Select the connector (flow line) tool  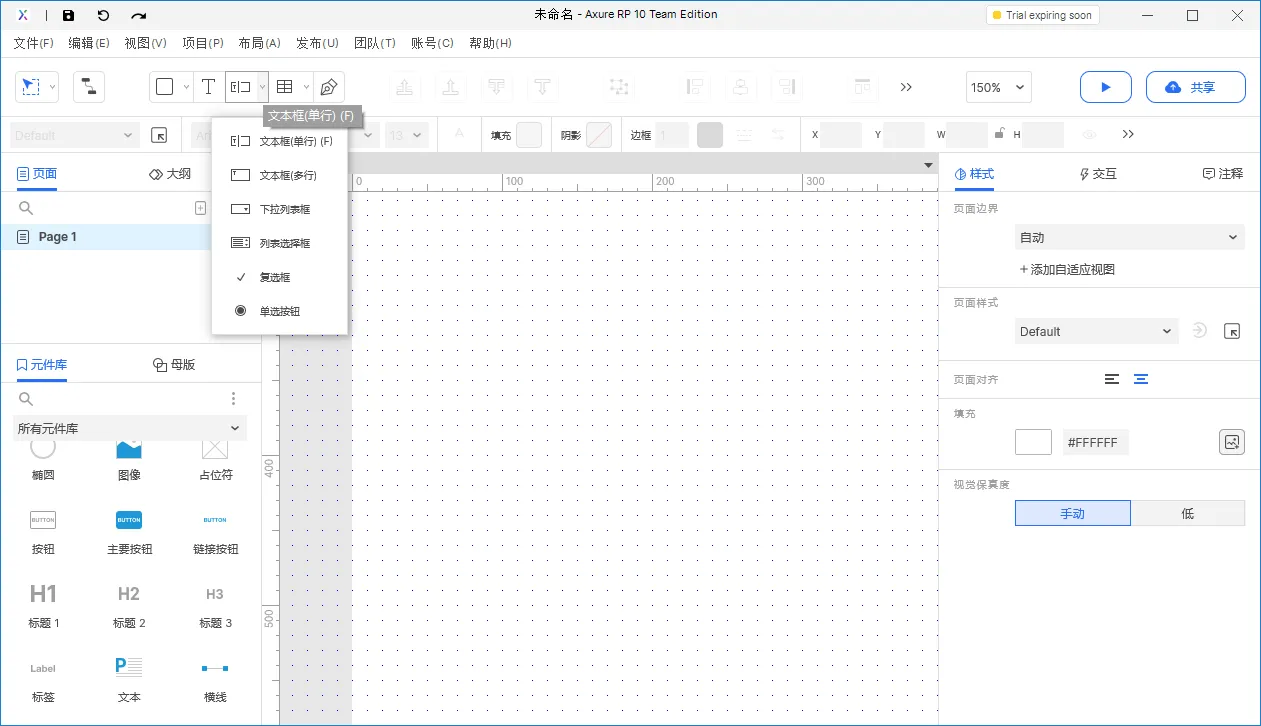click(88, 87)
